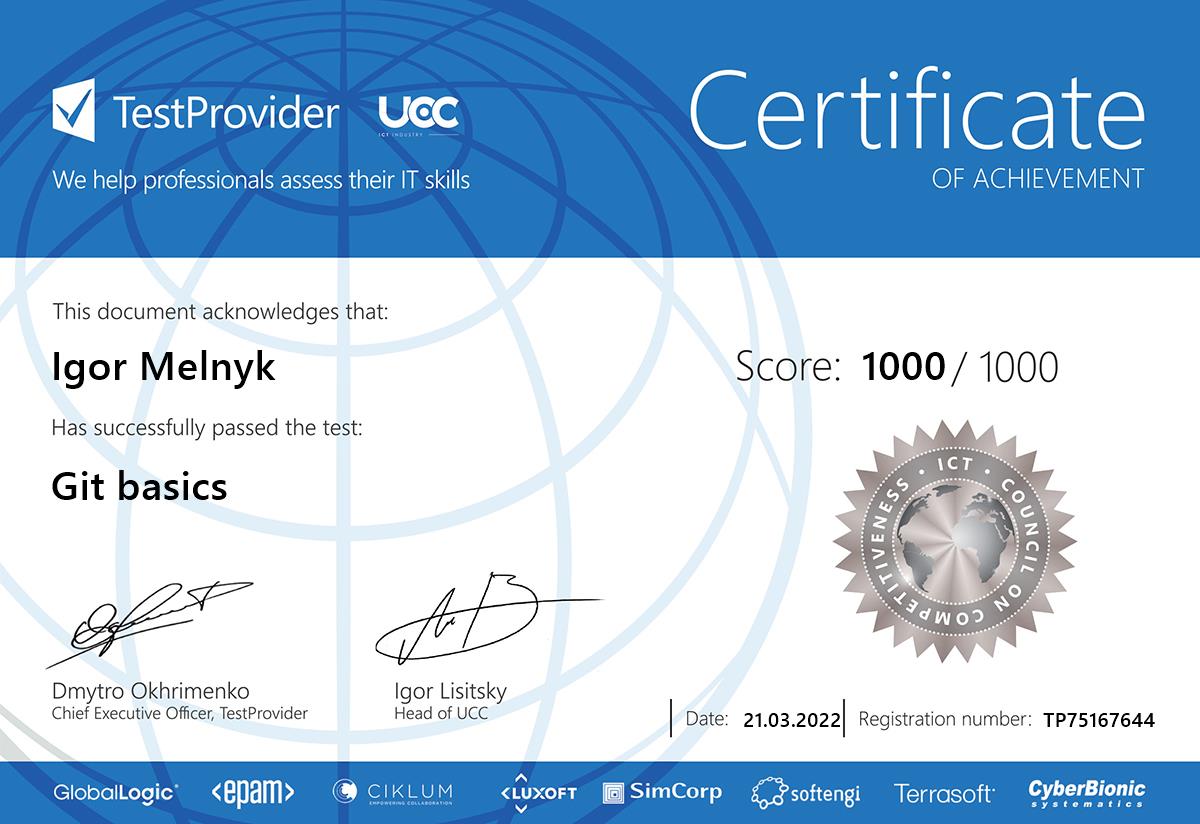Click the Terrasoft sponsor logo
The height and width of the screenshot is (824, 1200).
[x=944, y=794]
